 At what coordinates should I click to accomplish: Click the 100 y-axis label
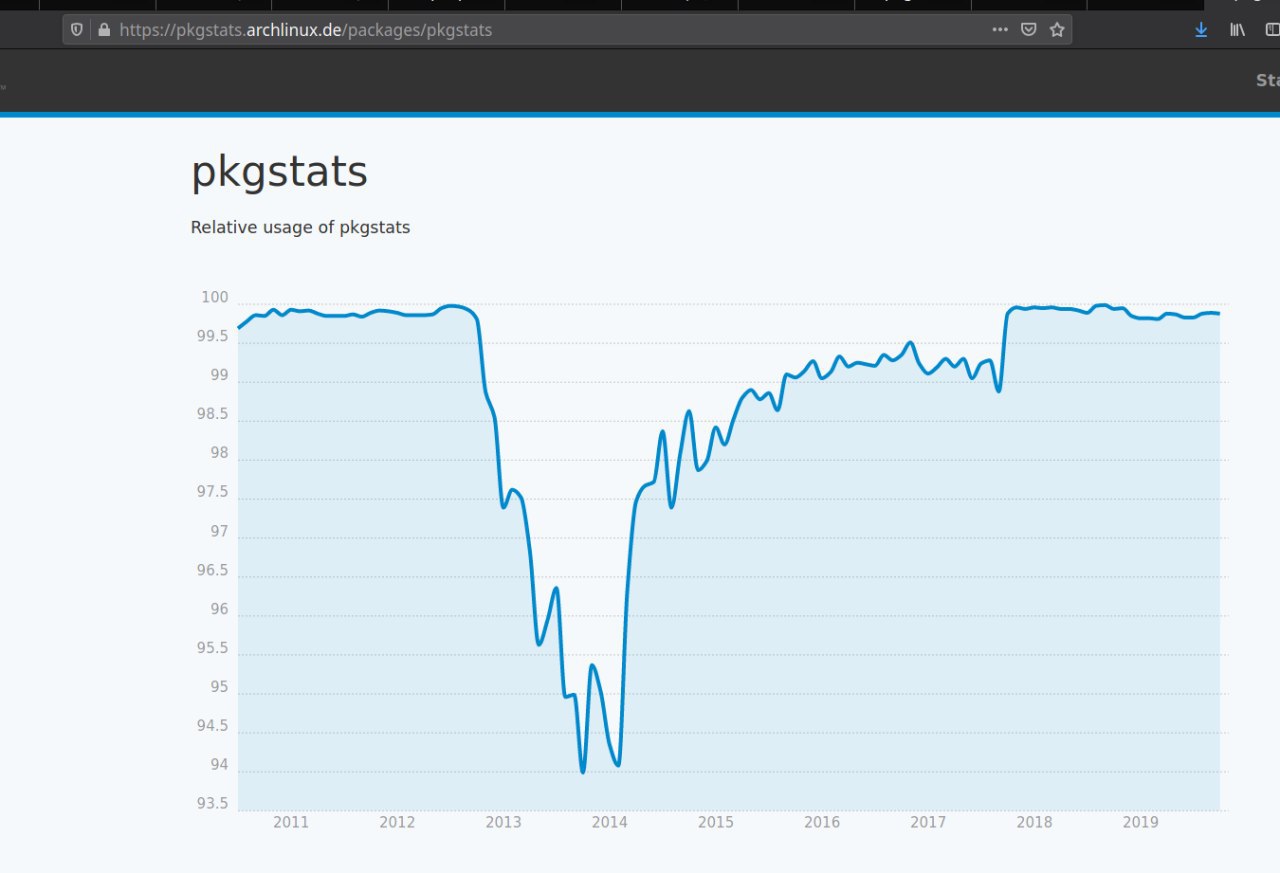pyautogui.click(x=215, y=298)
